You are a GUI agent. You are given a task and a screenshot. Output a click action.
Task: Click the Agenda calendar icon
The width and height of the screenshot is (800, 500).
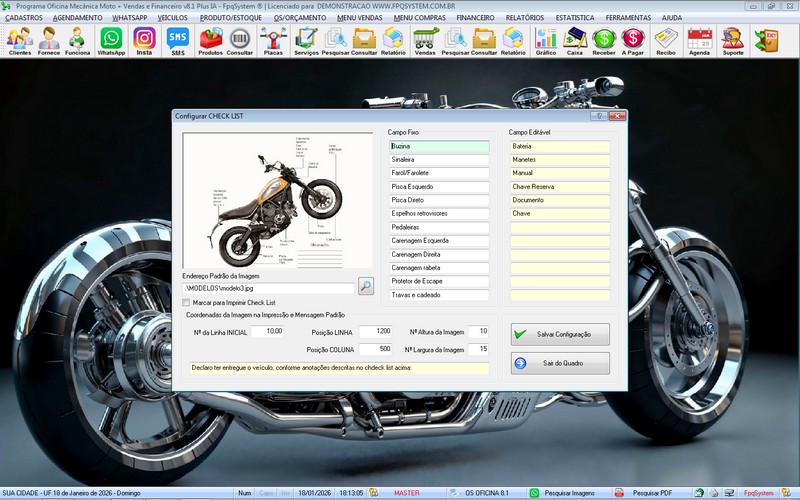point(700,40)
